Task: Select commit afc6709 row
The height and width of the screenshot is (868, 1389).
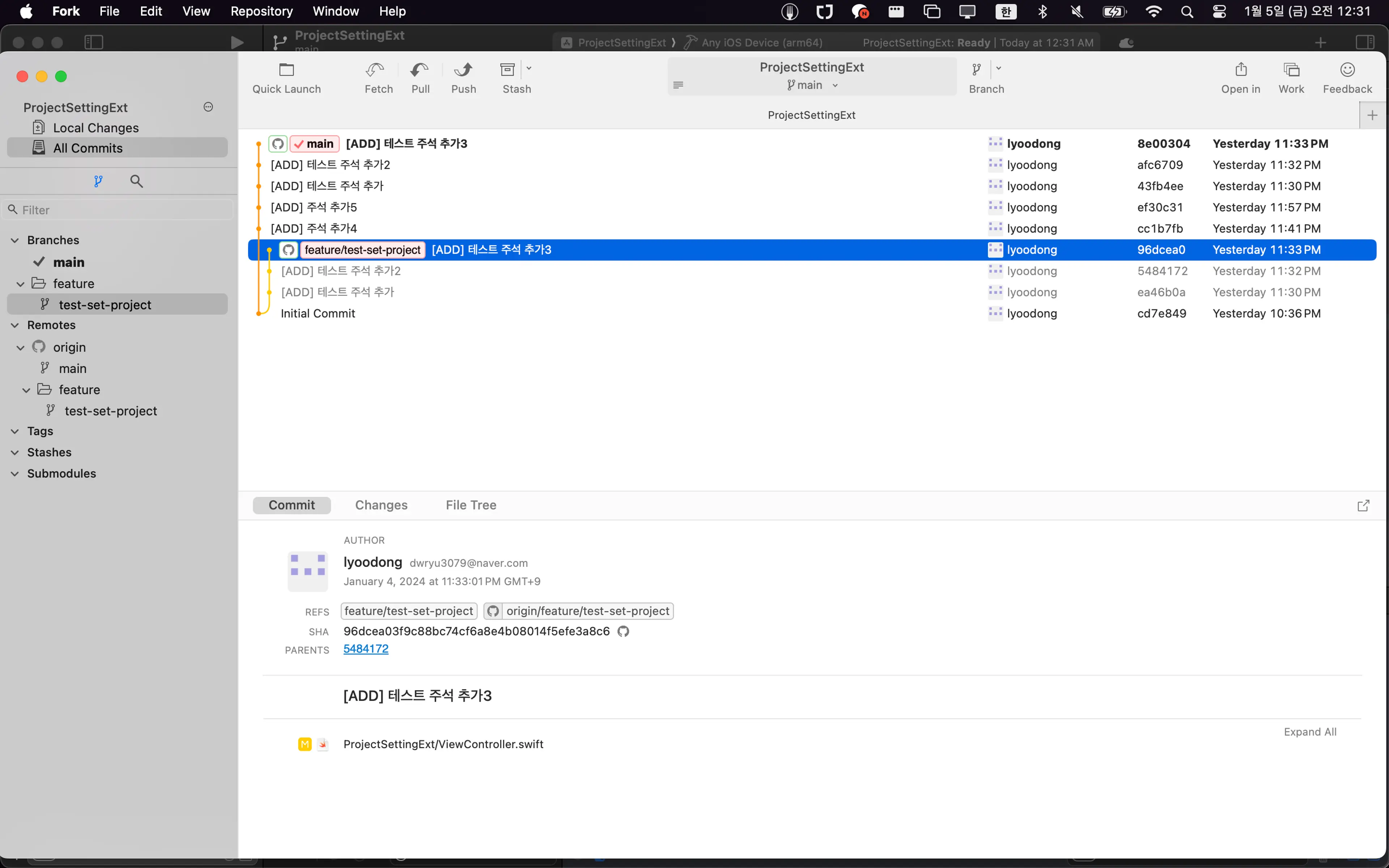Action: pyautogui.click(x=812, y=165)
